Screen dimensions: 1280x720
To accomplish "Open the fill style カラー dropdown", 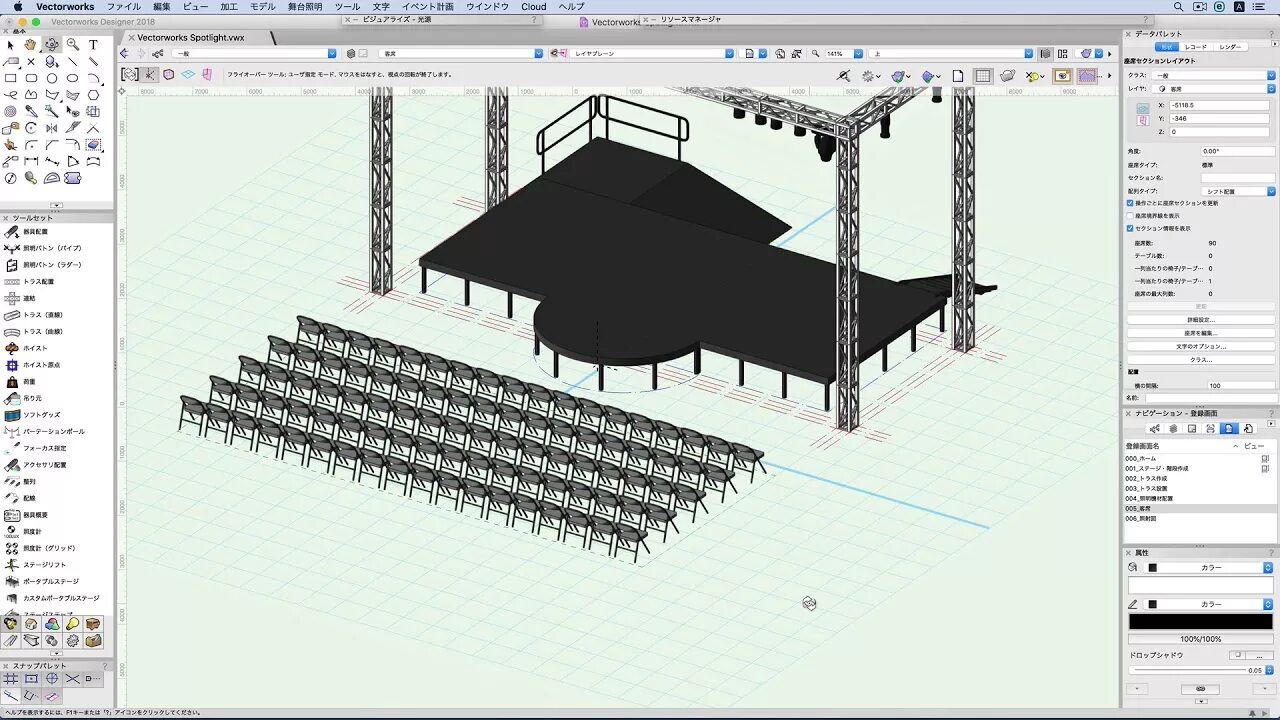I will (x=1210, y=567).
